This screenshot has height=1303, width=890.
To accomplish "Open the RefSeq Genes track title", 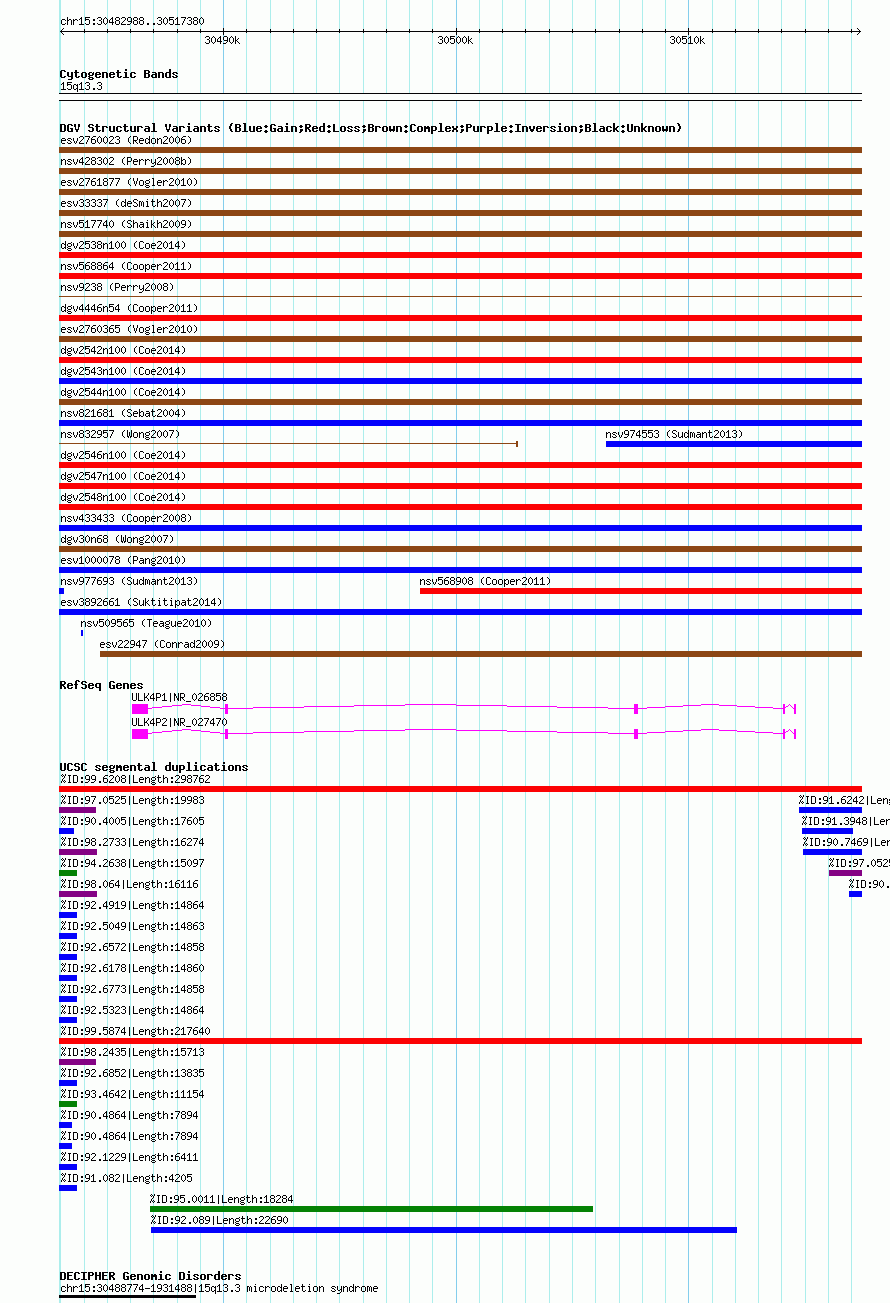I will click(x=101, y=685).
